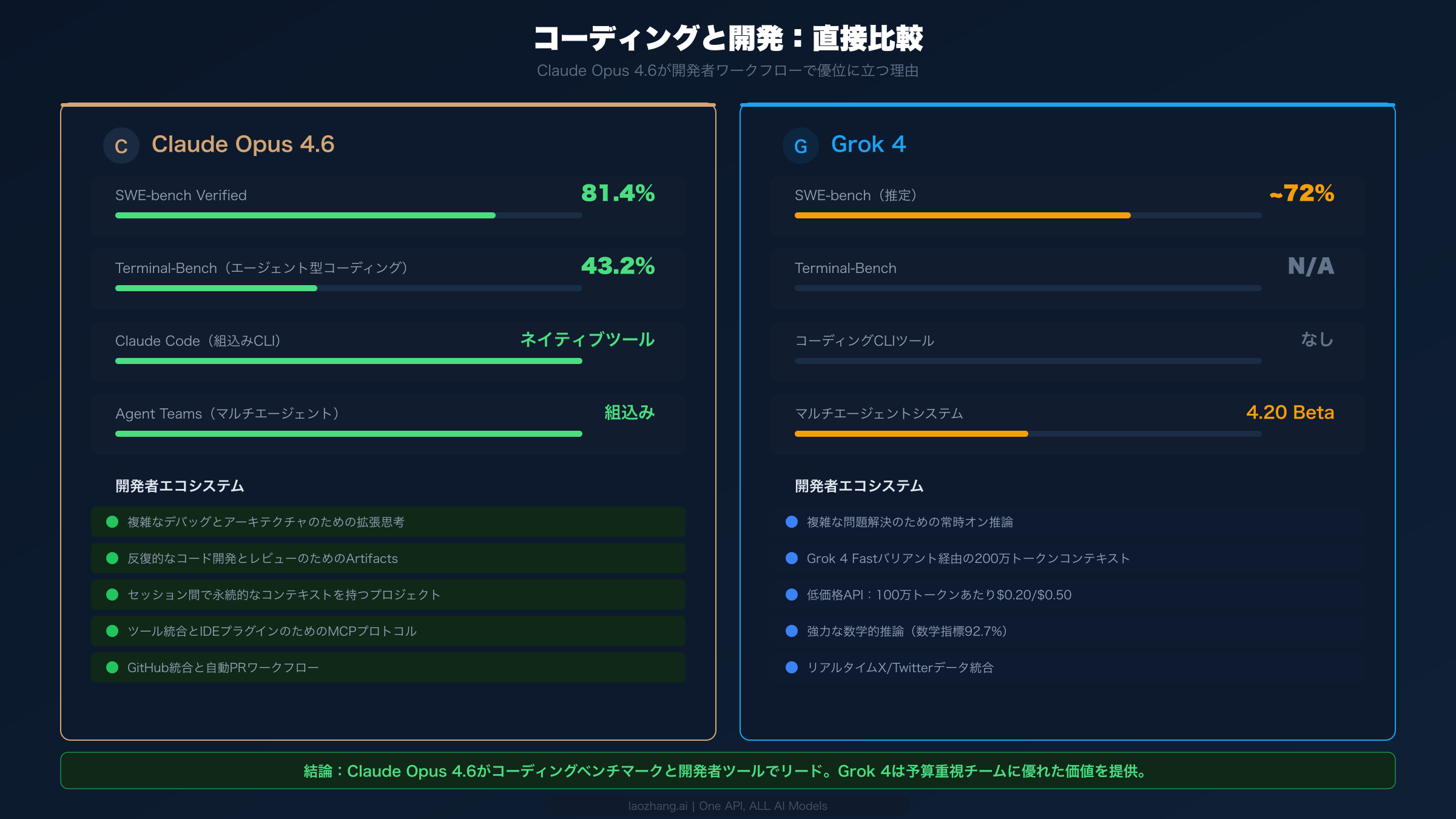Click the laozhang.ai footer link
Image resolution: width=1456 pixels, height=819 pixels.
[x=727, y=806]
